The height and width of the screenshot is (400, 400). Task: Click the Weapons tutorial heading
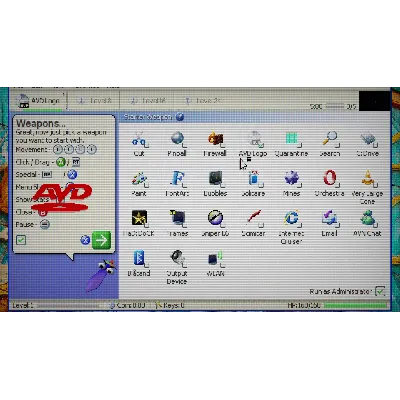point(40,124)
